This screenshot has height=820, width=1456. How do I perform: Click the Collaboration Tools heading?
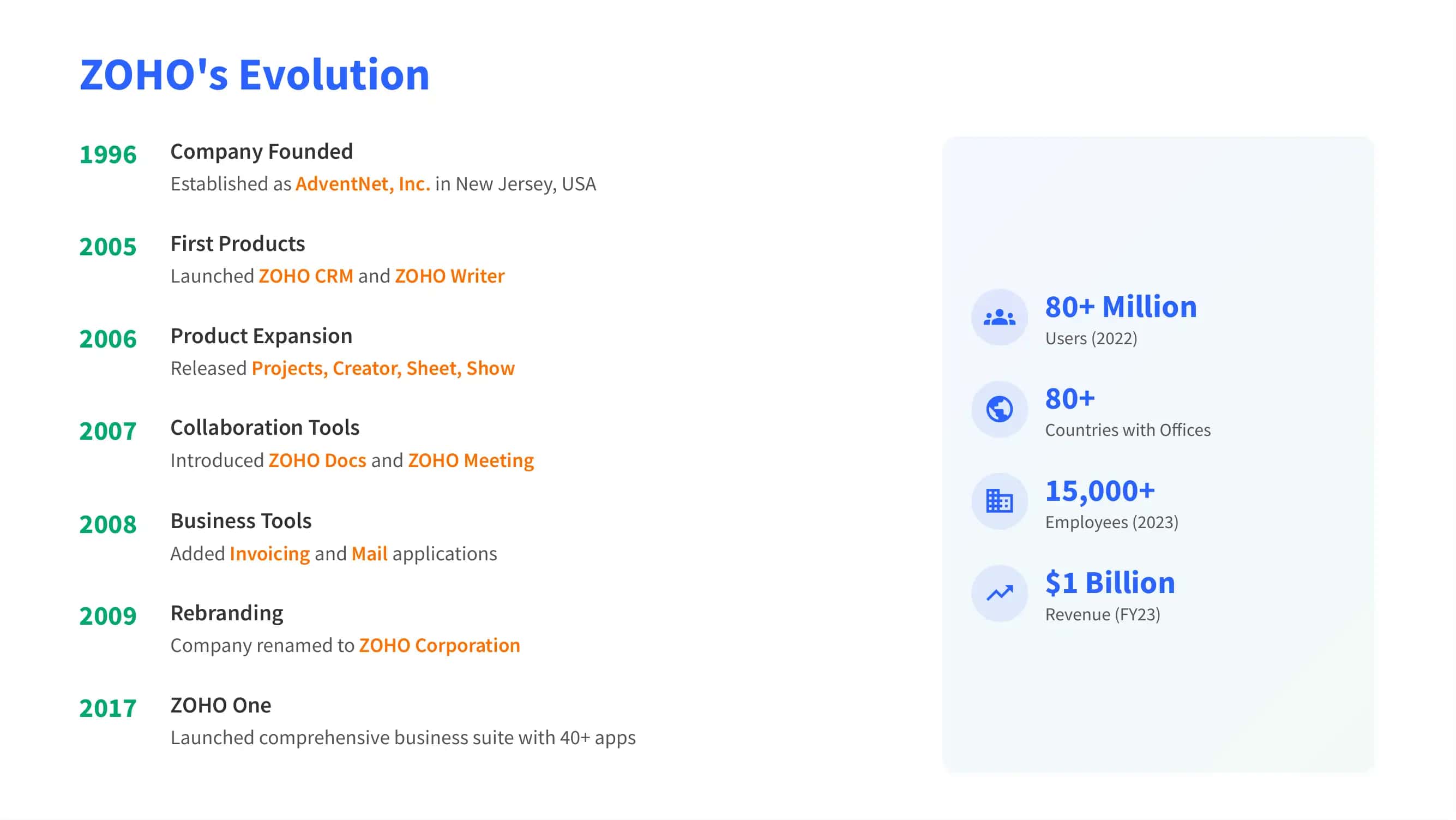tap(265, 428)
